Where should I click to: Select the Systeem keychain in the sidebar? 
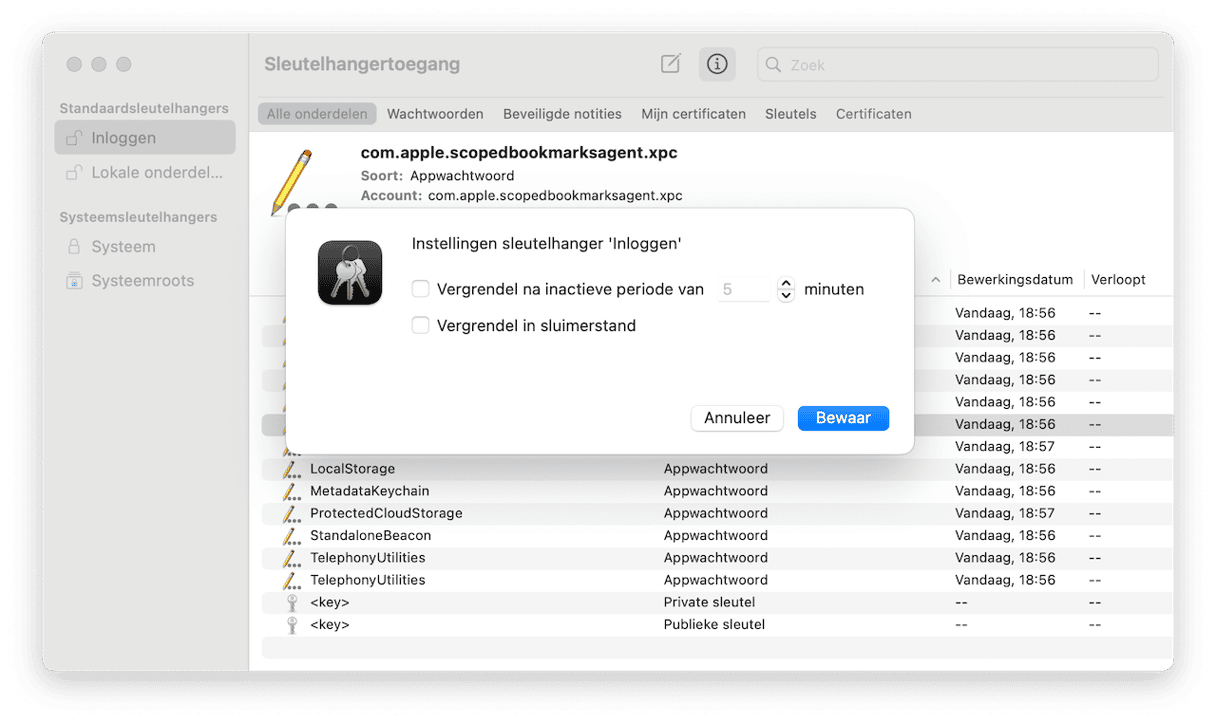(x=145, y=246)
